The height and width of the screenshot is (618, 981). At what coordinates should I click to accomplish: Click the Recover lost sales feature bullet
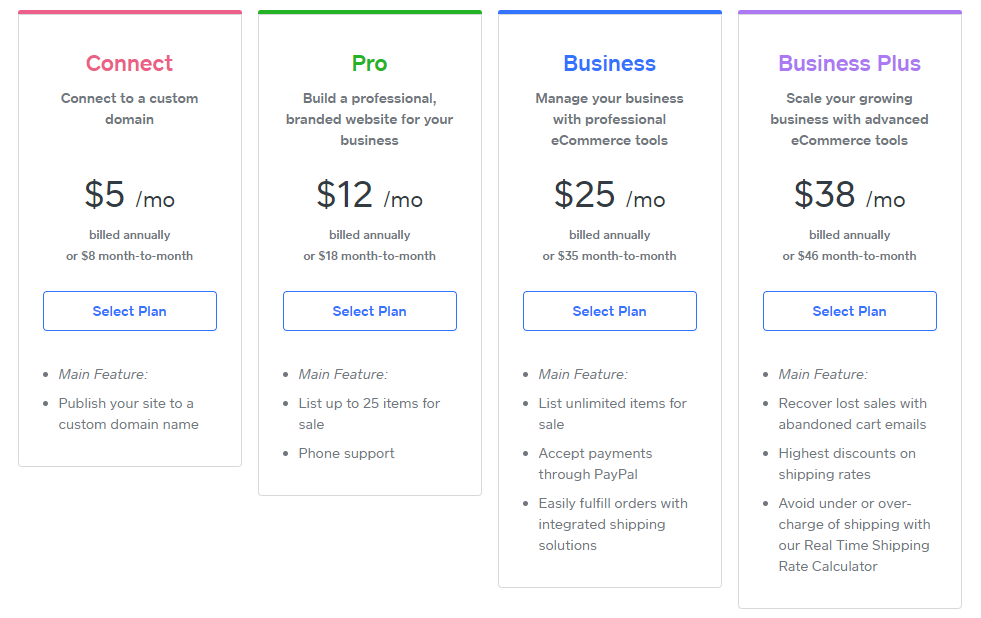coord(852,413)
